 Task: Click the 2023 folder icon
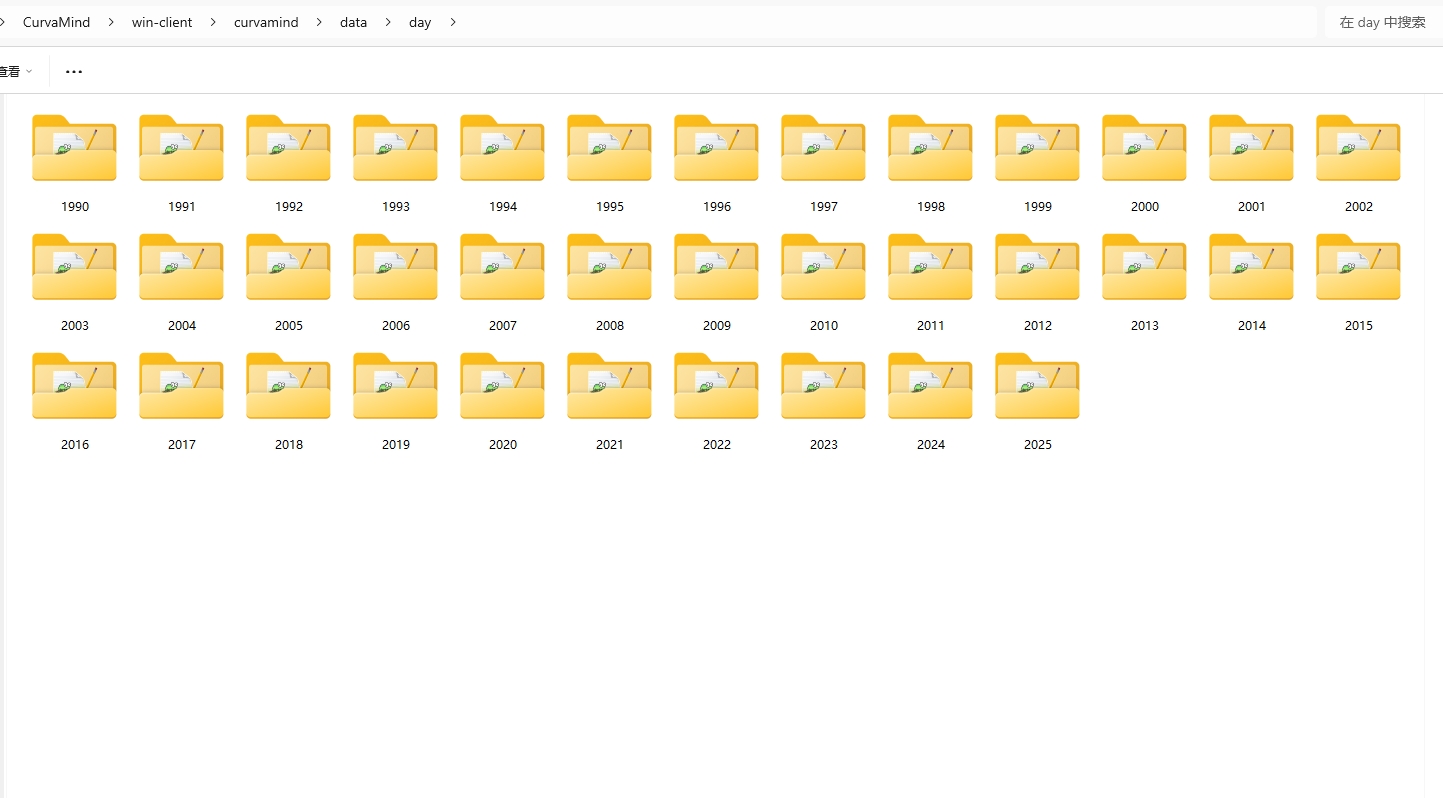pyautogui.click(x=823, y=386)
